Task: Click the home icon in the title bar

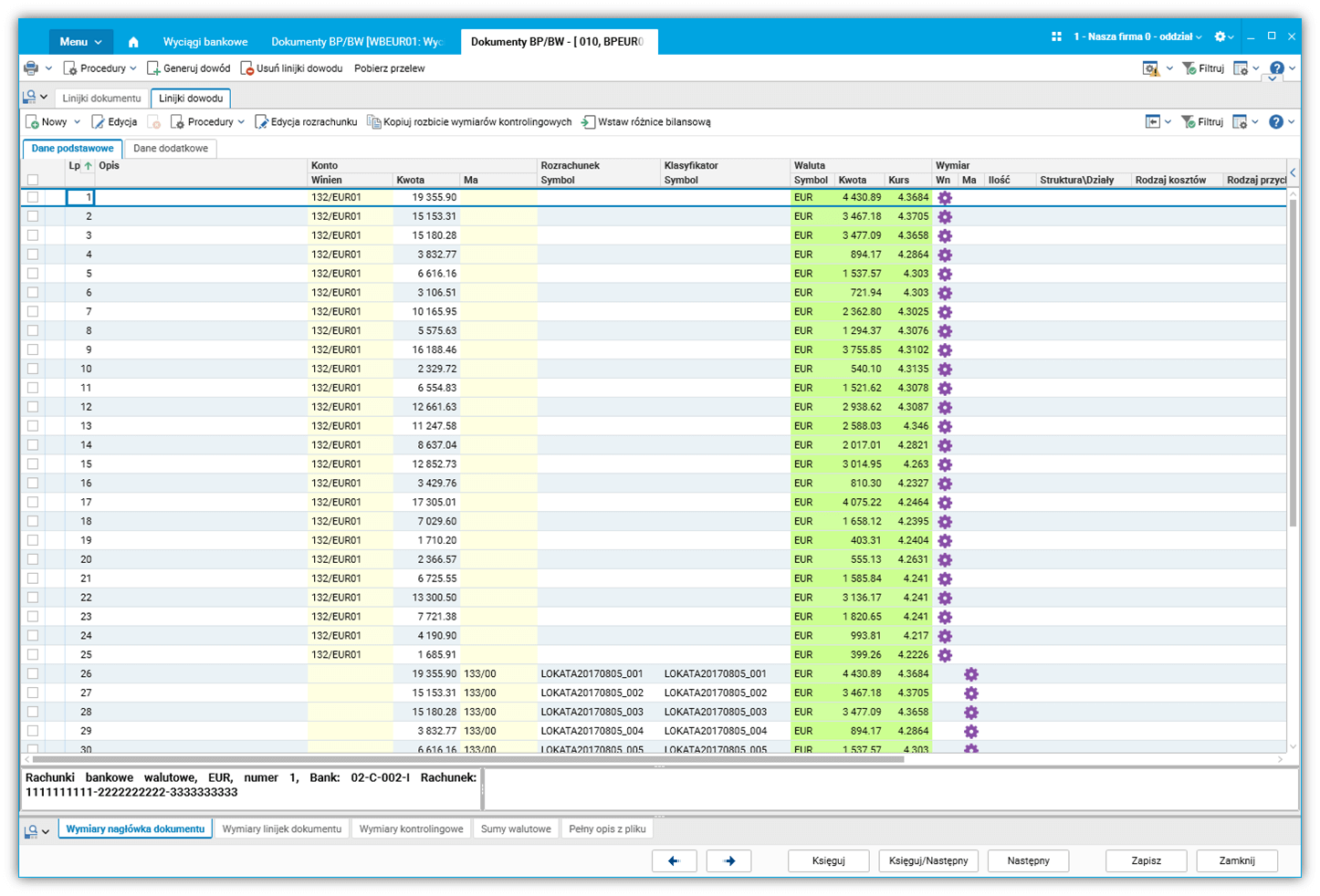Action: coord(133,42)
